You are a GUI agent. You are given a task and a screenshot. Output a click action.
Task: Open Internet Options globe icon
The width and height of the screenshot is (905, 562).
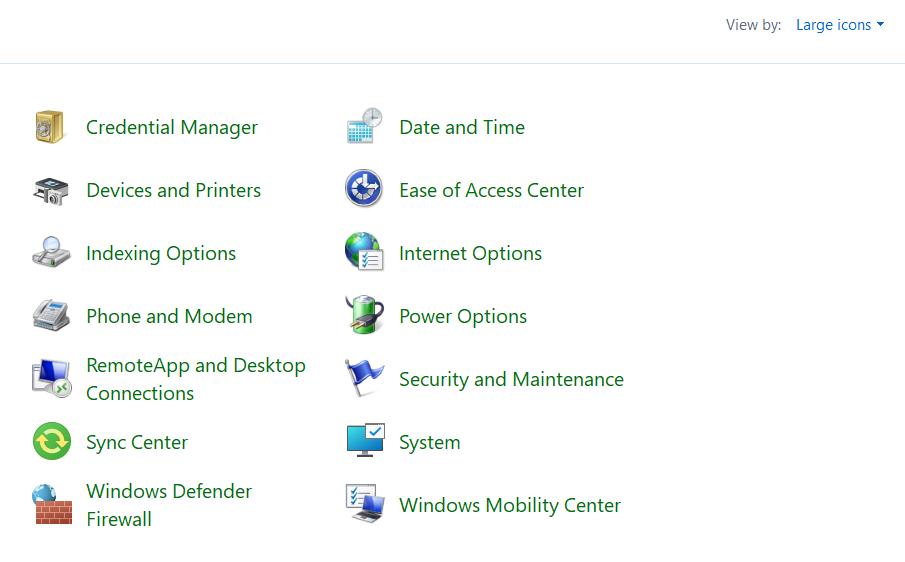[364, 252]
